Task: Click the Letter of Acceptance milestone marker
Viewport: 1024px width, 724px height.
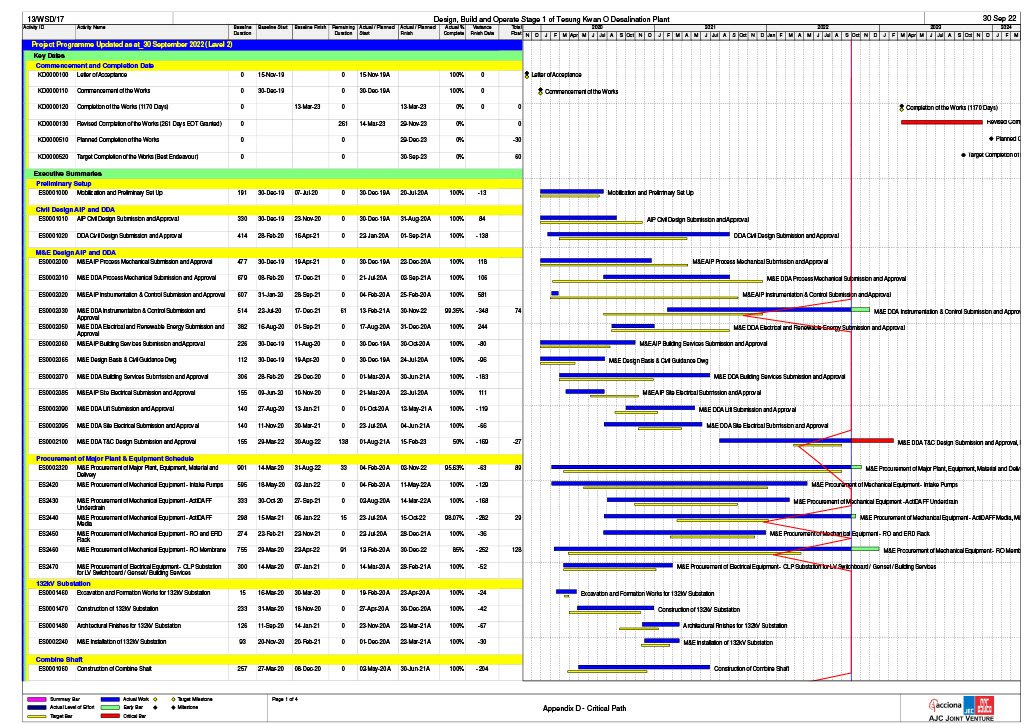Action: [x=526, y=75]
